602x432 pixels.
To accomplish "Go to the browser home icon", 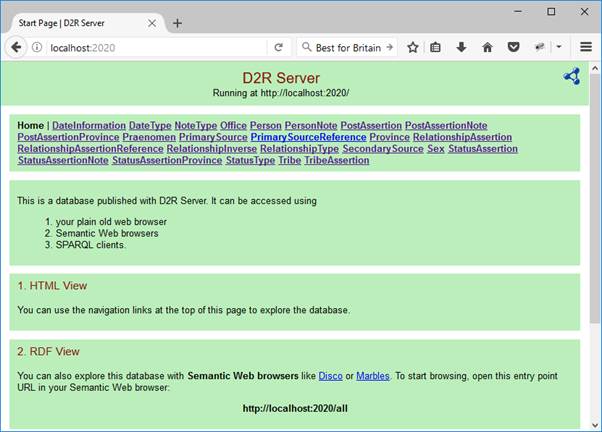I will pos(487,47).
